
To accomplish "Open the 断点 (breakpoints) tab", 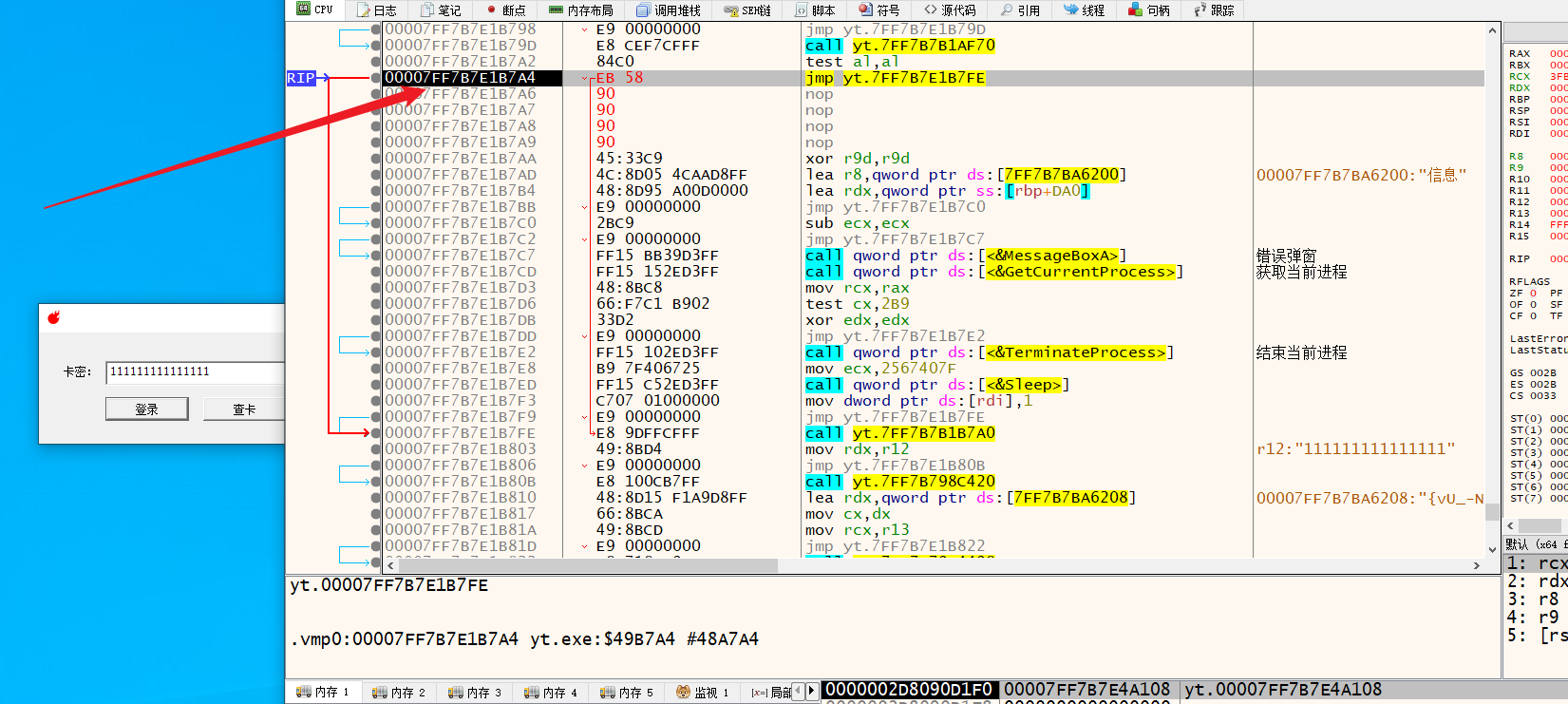I will 505,10.
